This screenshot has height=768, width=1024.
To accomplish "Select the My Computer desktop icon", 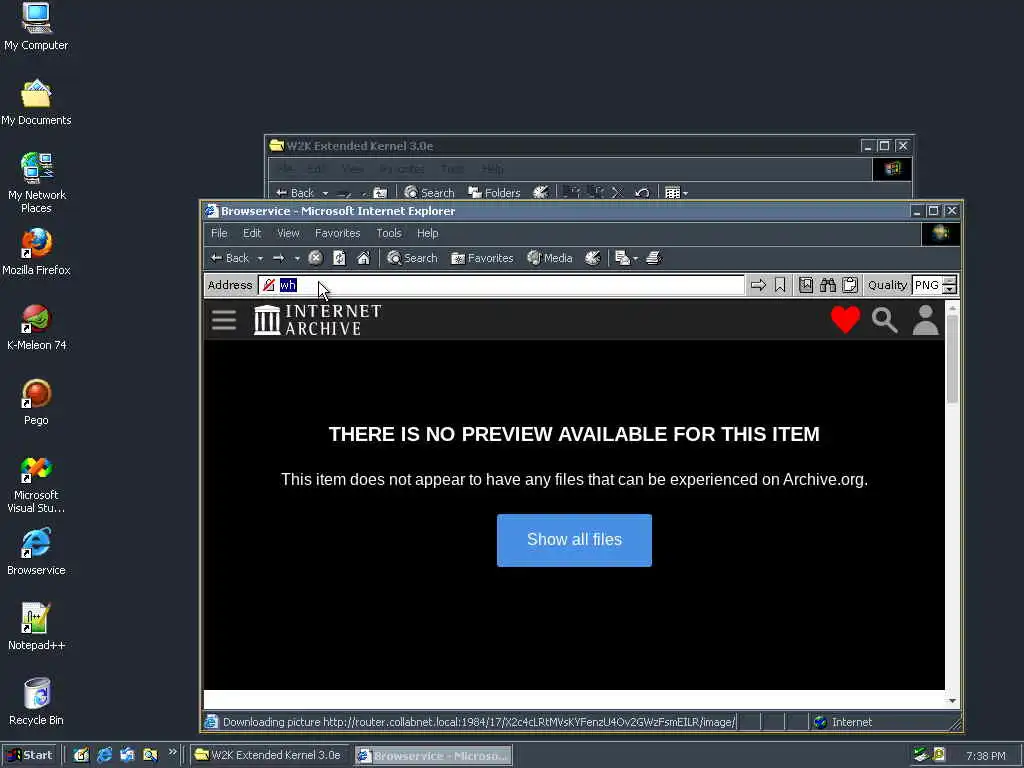I will tap(36, 27).
